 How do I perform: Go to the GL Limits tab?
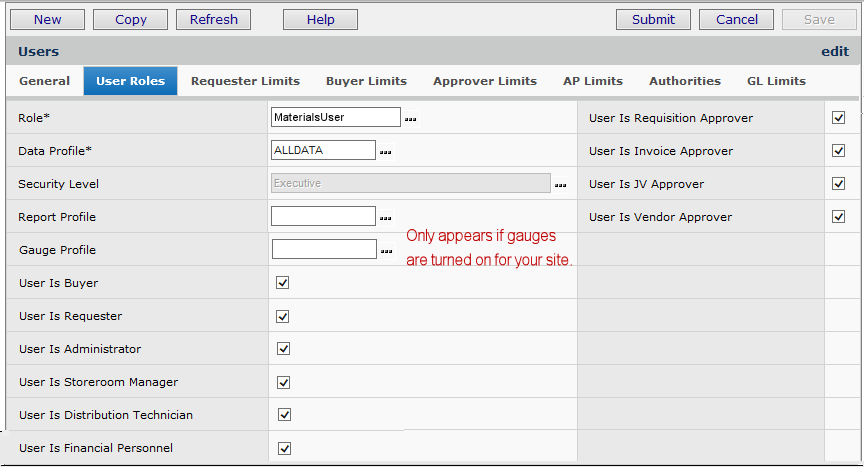[x=776, y=81]
